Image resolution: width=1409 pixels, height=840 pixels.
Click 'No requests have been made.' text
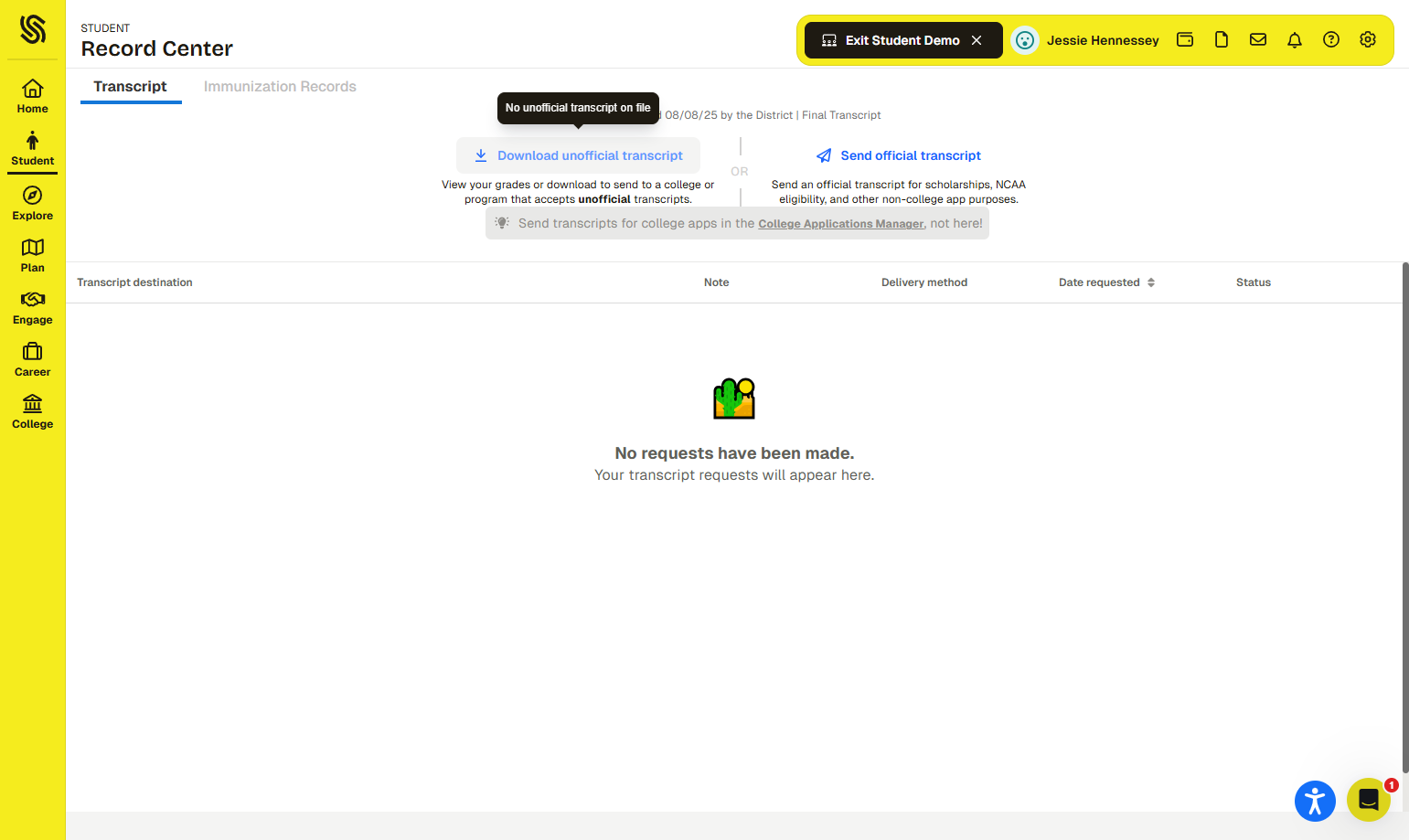734,453
